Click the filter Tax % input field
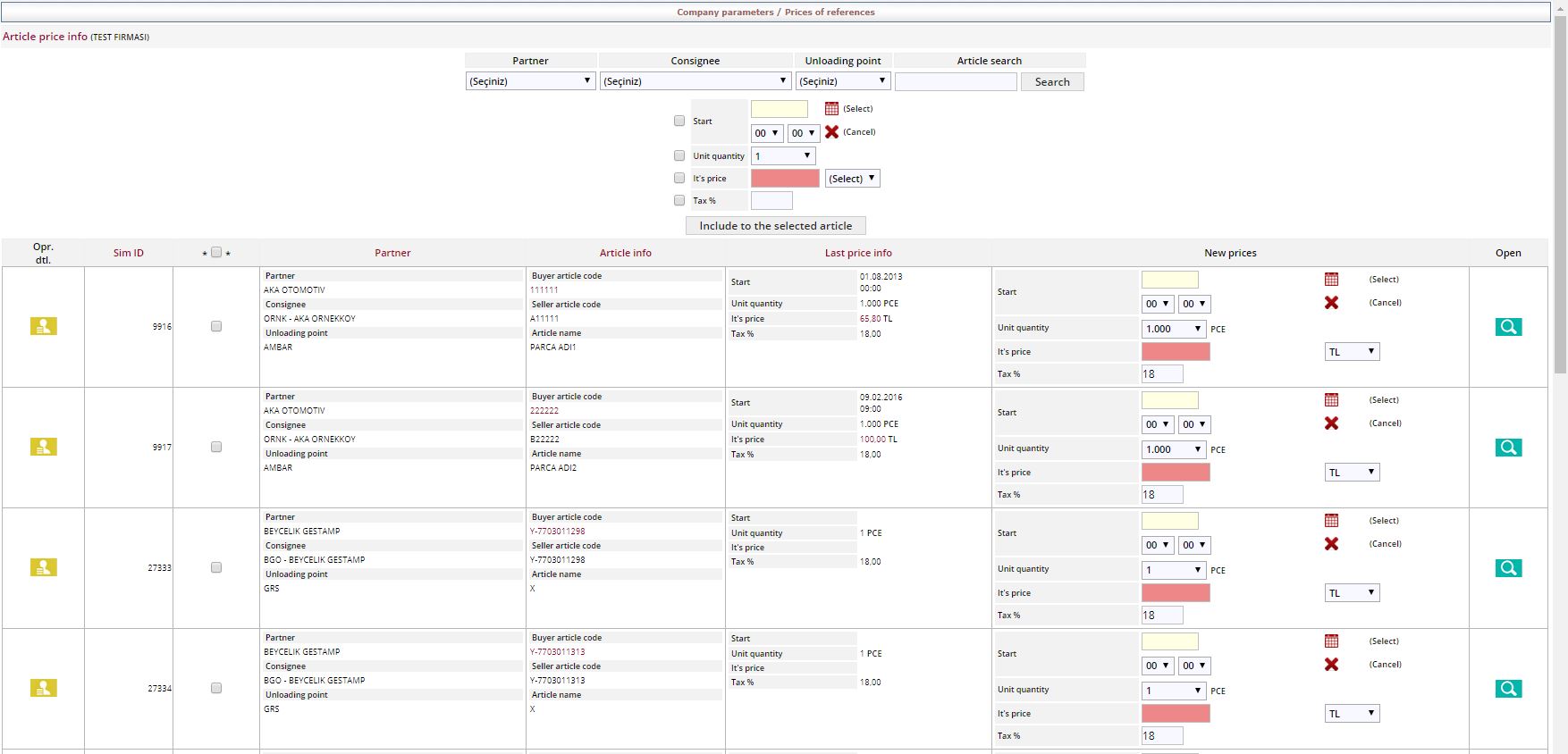The image size is (1568, 754). (771, 201)
